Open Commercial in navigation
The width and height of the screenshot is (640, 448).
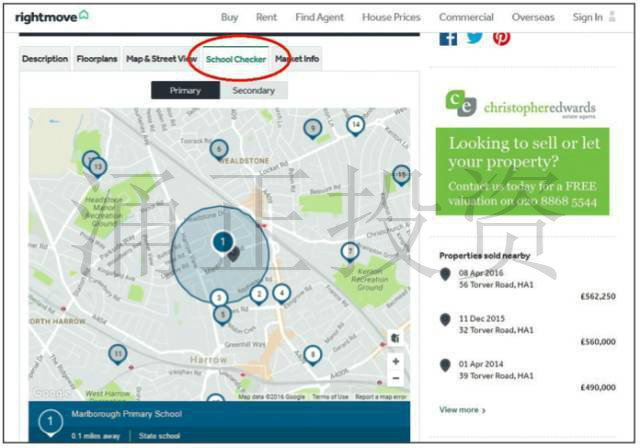click(x=466, y=18)
